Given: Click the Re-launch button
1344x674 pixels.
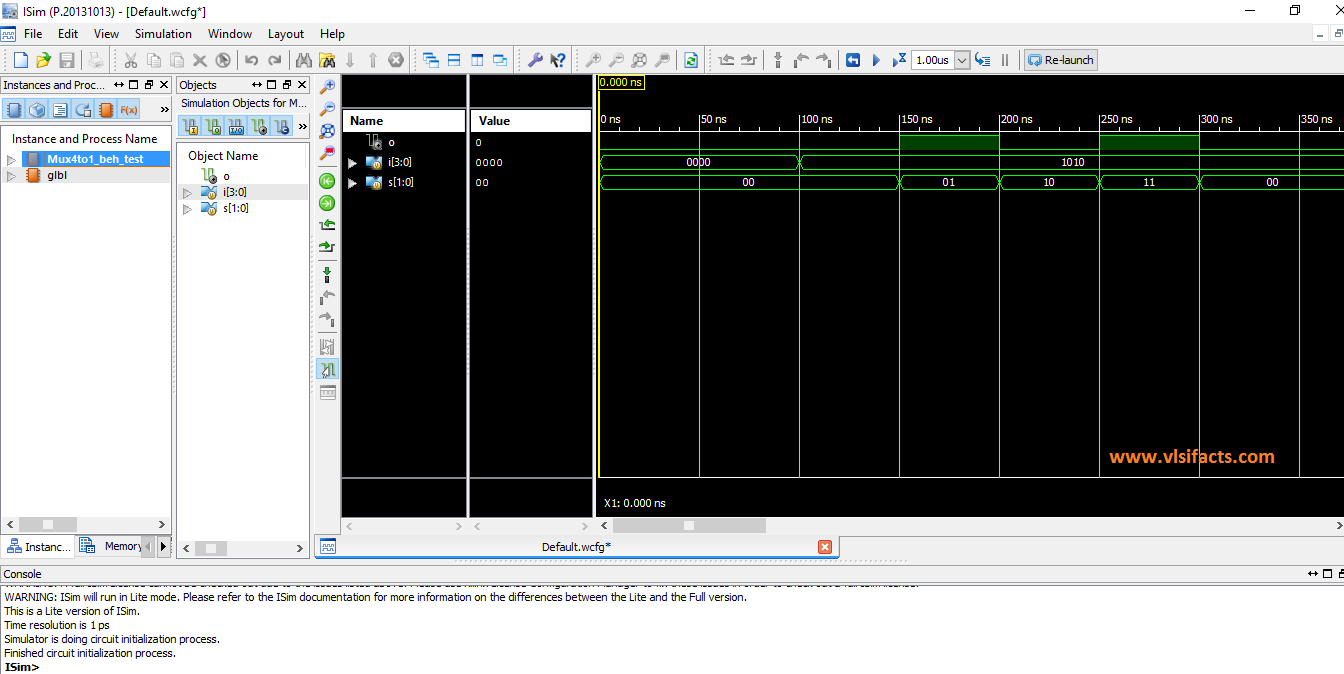Looking at the screenshot, I should coord(1060,59).
